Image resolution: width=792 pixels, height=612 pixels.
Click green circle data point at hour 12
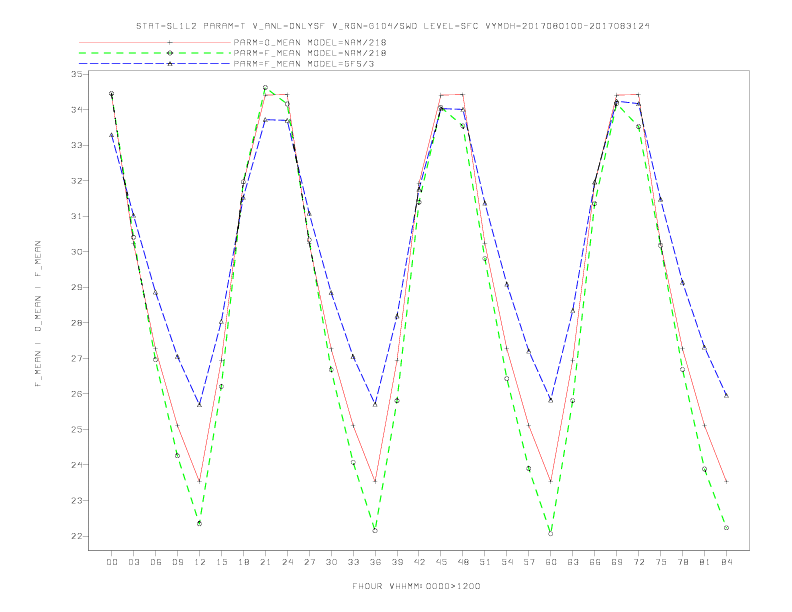tap(200, 524)
